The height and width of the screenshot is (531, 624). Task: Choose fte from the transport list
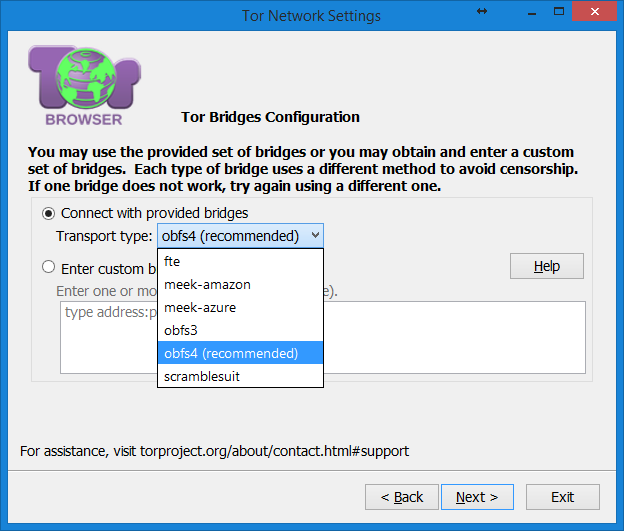pos(240,262)
